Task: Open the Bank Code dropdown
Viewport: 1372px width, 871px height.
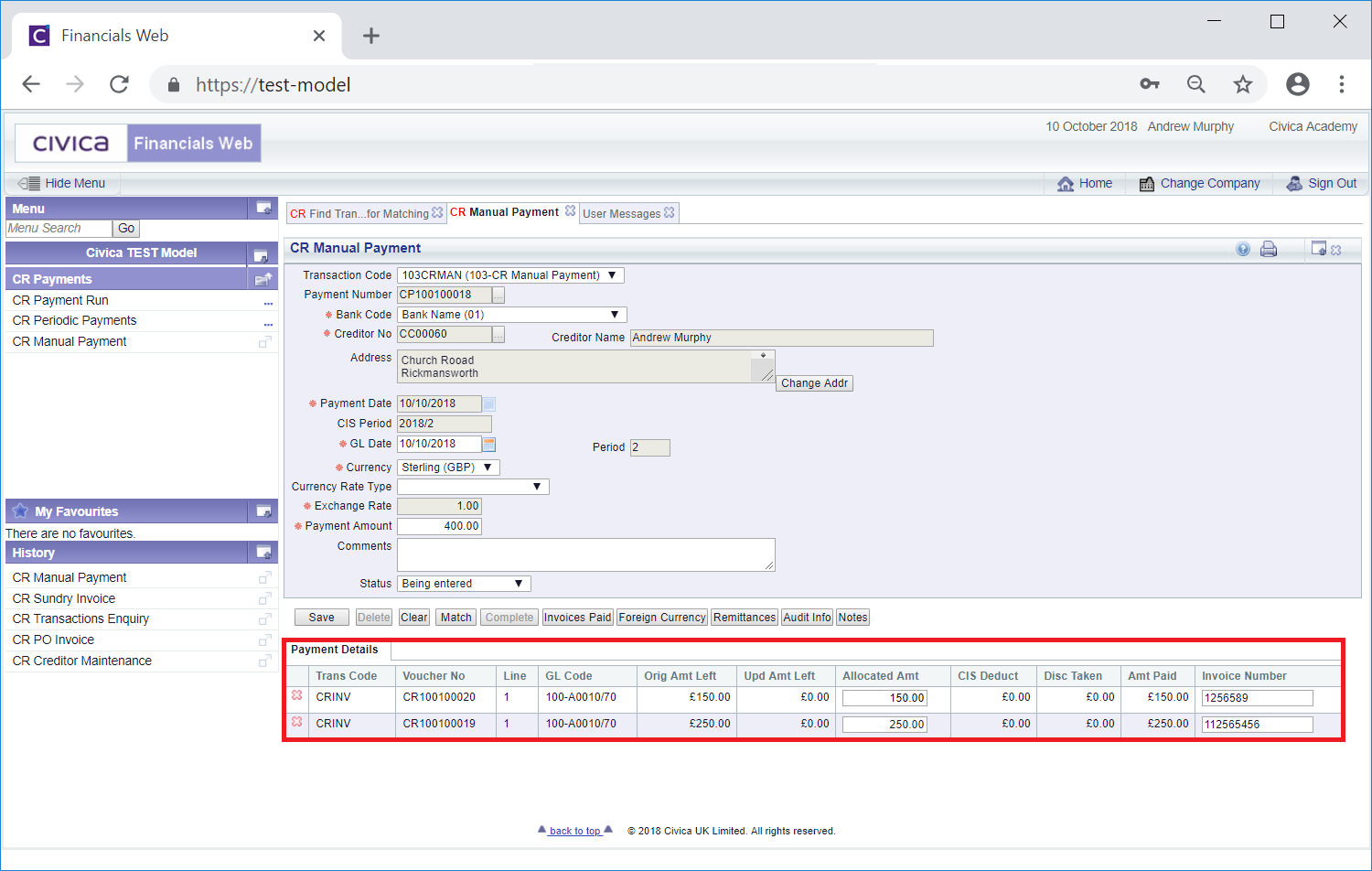Action: (x=512, y=315)
